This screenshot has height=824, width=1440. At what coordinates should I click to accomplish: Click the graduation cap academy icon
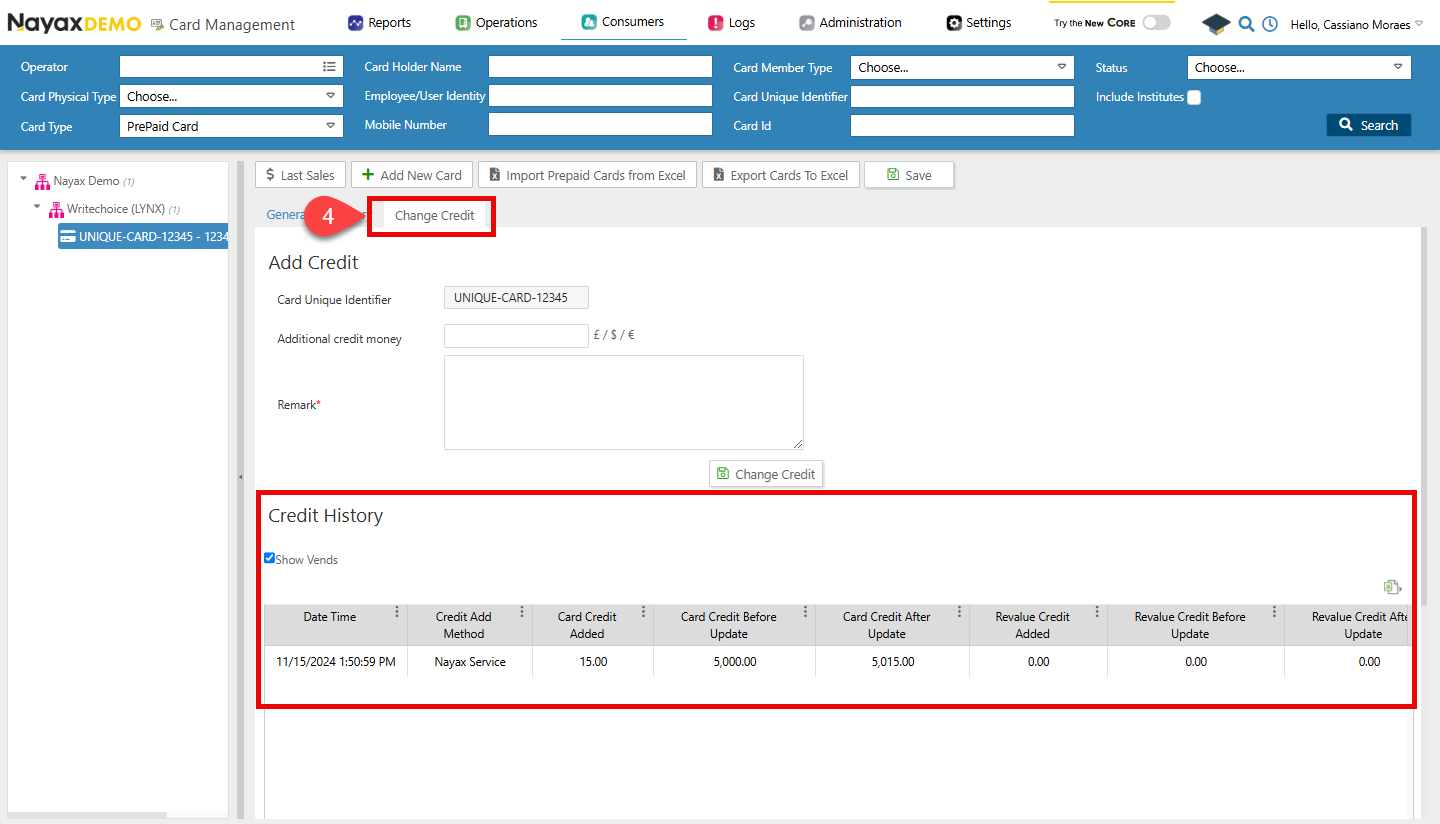click(x=1216, y=24)
